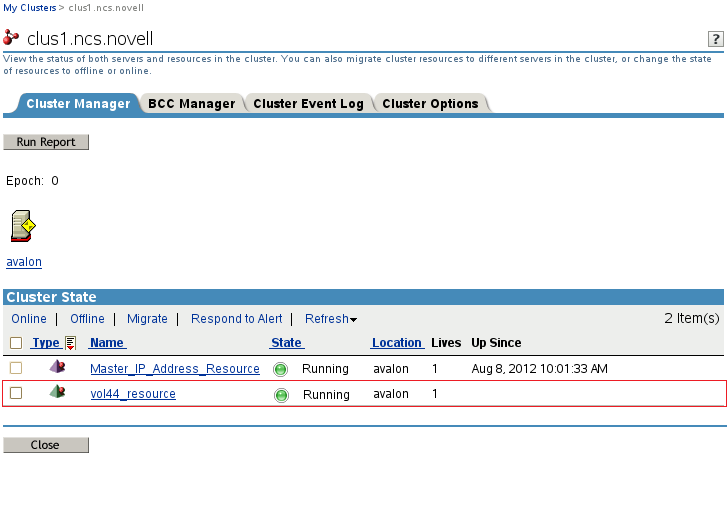The image size is (727, 506).
Task: Click the avalon server node icon
Action: 23,227
